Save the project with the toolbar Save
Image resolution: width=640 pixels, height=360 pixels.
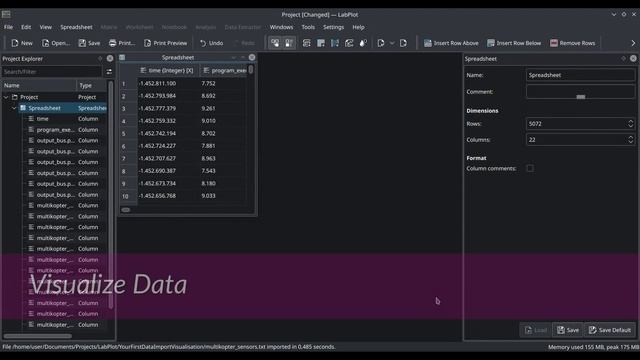click(89, 43)
